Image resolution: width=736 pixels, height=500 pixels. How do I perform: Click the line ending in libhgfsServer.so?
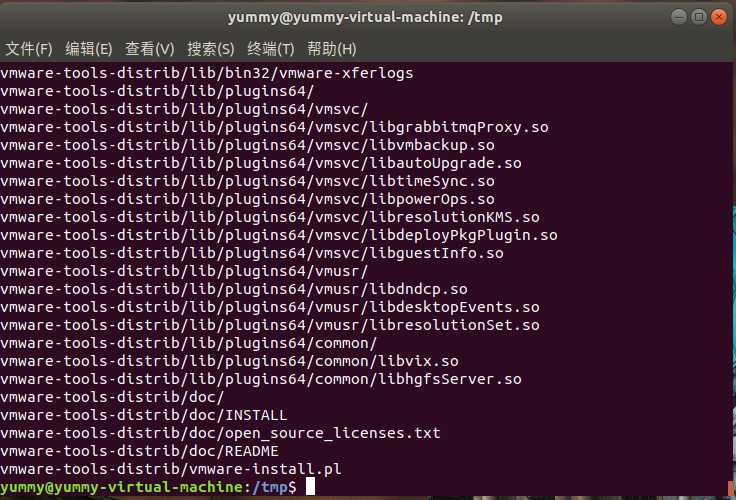coord(261,379)
